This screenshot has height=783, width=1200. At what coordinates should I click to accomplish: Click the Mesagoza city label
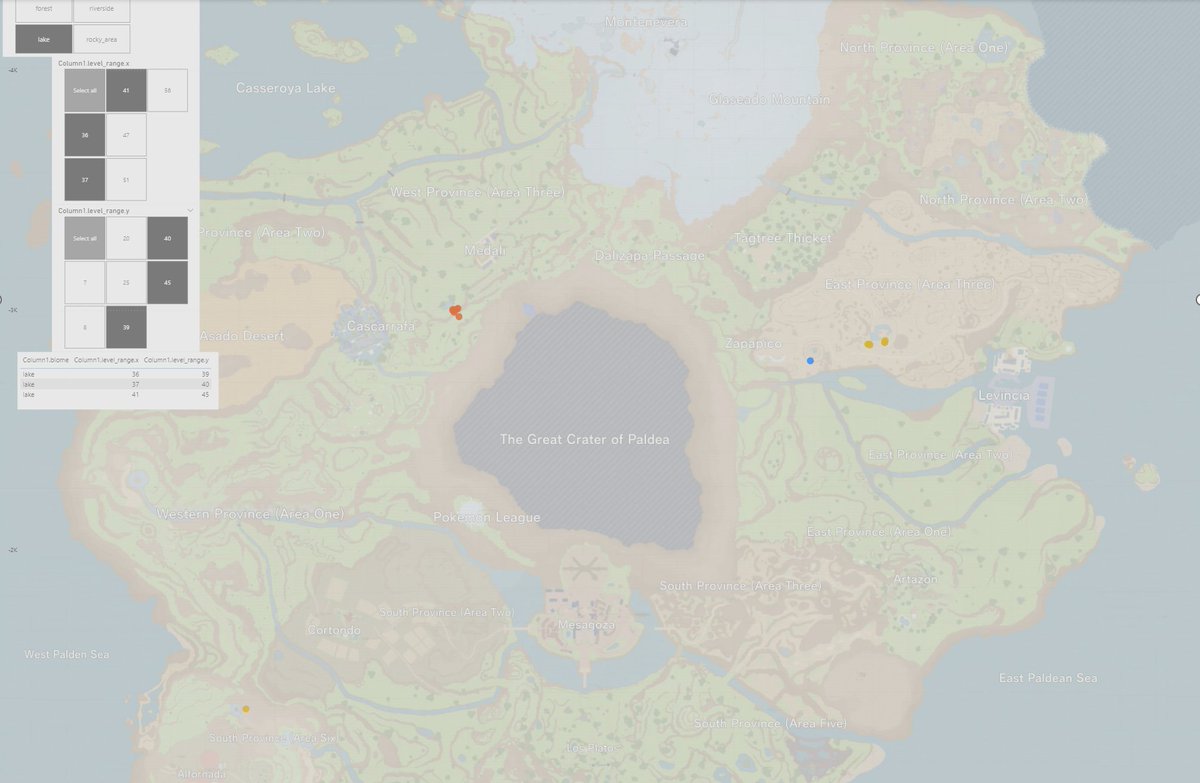pyautogui.click(x=586, y=624)
